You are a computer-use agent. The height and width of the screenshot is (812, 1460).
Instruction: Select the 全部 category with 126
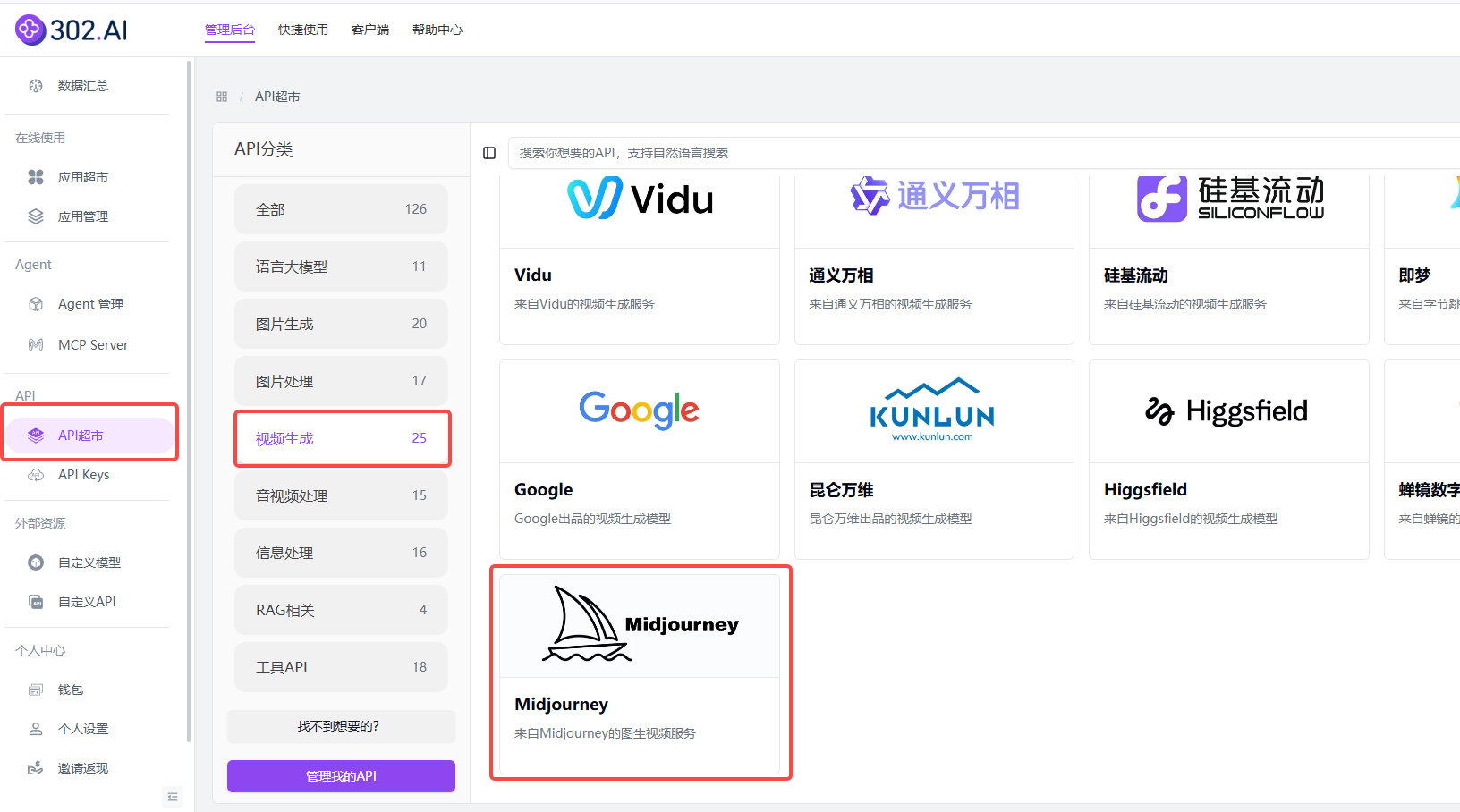(341, 209)
